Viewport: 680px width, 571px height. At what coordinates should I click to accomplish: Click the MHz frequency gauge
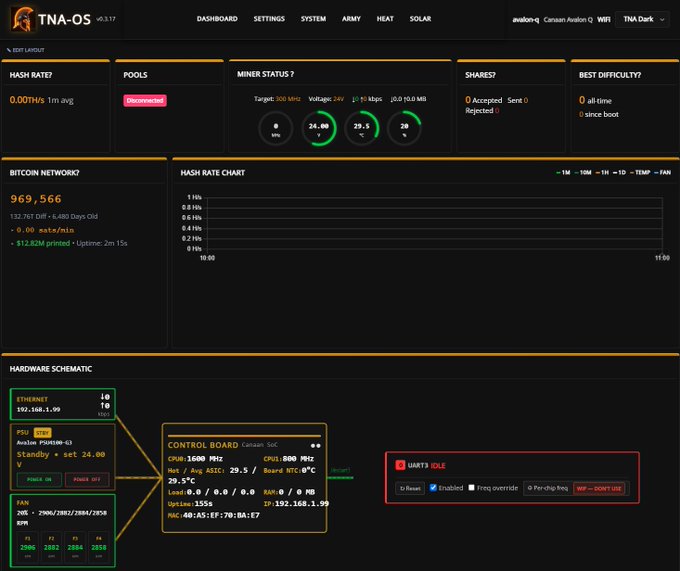[276, 128]
